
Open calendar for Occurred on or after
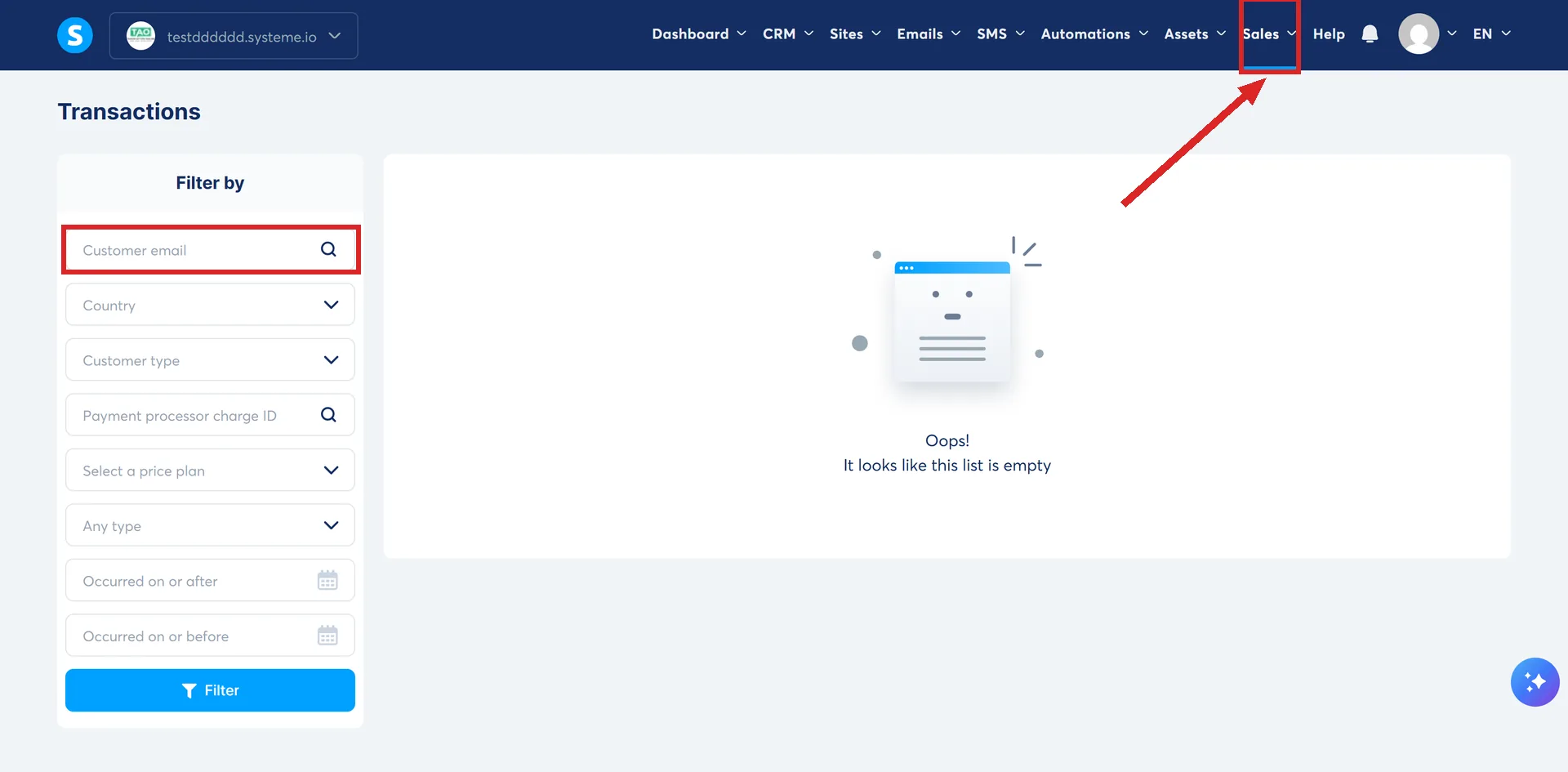click(x=327, y=581)
